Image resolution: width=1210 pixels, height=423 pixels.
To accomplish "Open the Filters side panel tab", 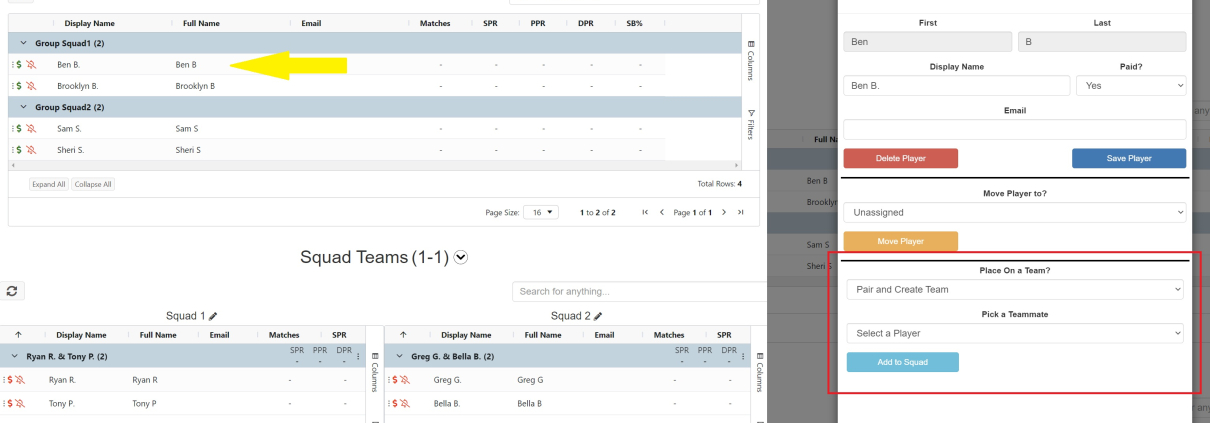I will 751,124.
